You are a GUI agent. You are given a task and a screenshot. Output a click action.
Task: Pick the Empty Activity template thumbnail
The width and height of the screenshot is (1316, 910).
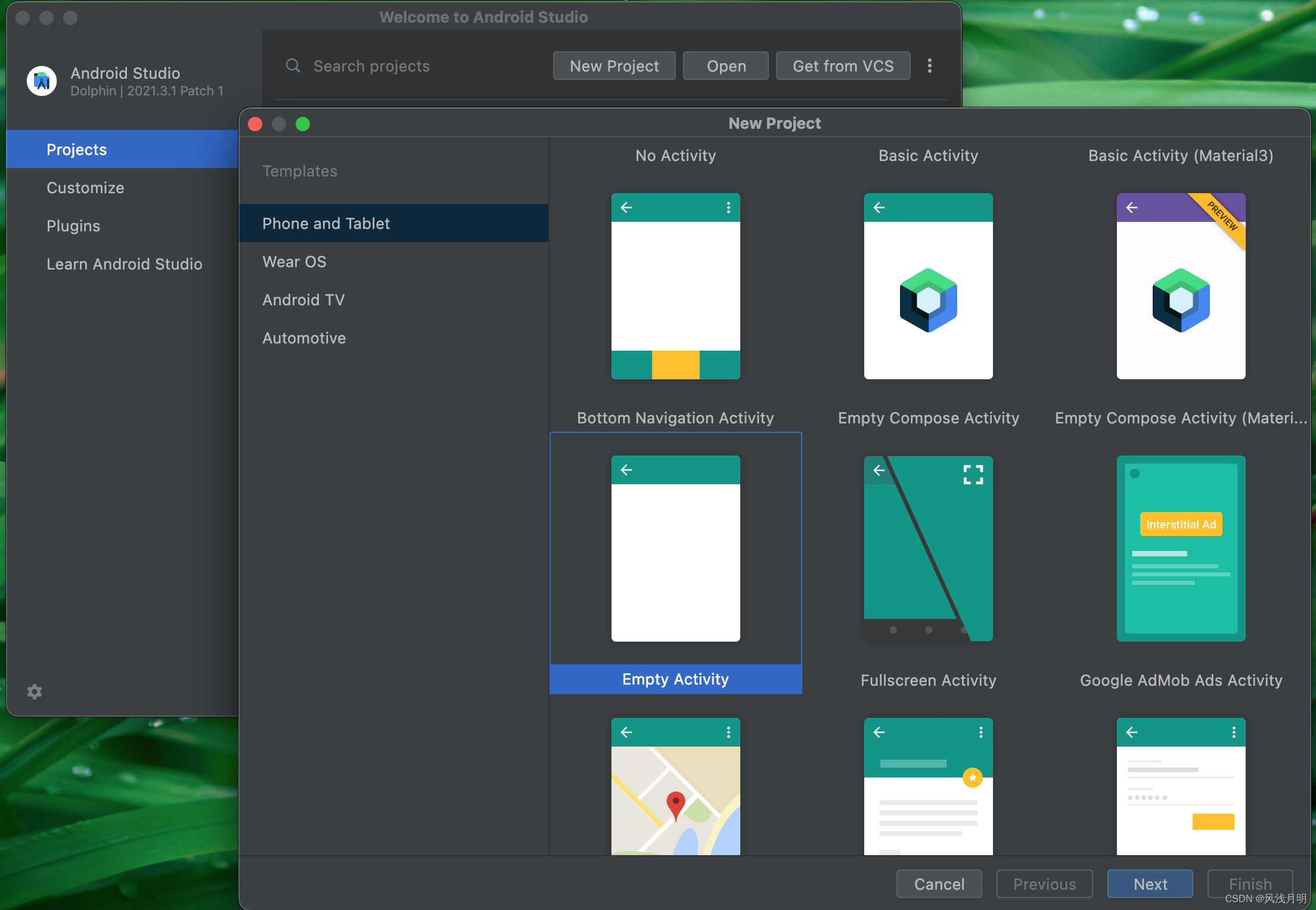675,548
